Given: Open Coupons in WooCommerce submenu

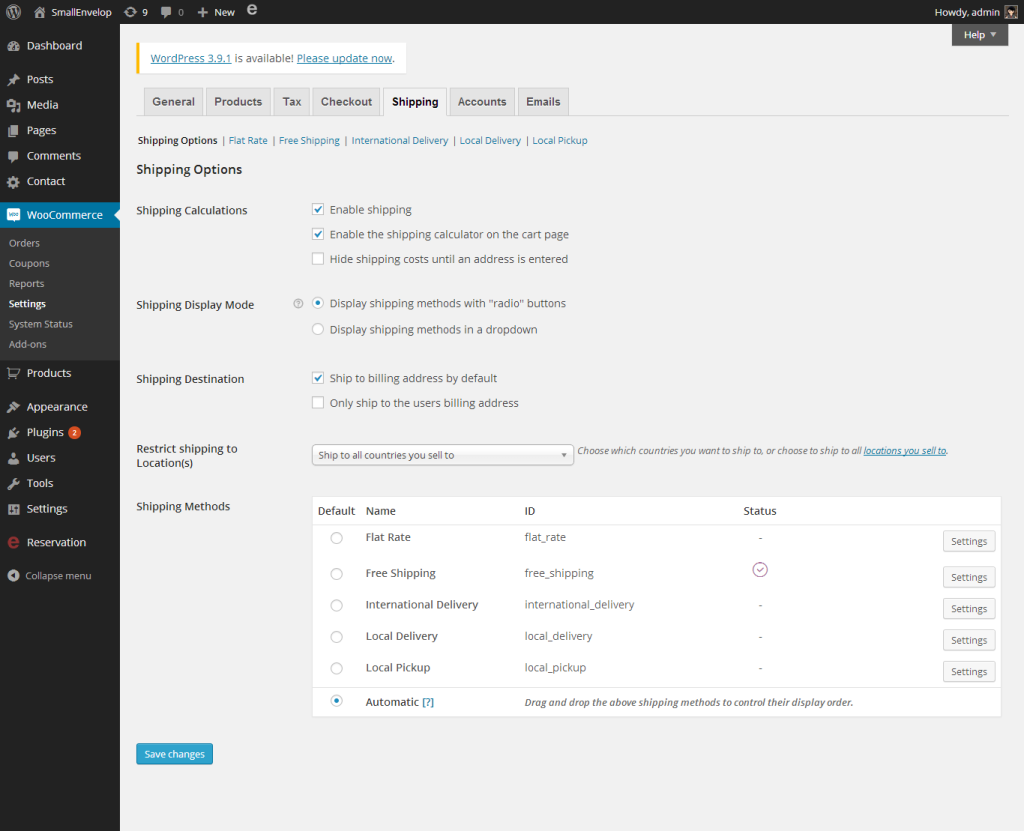Looking at the screenshot, I should tap(29, 263).
